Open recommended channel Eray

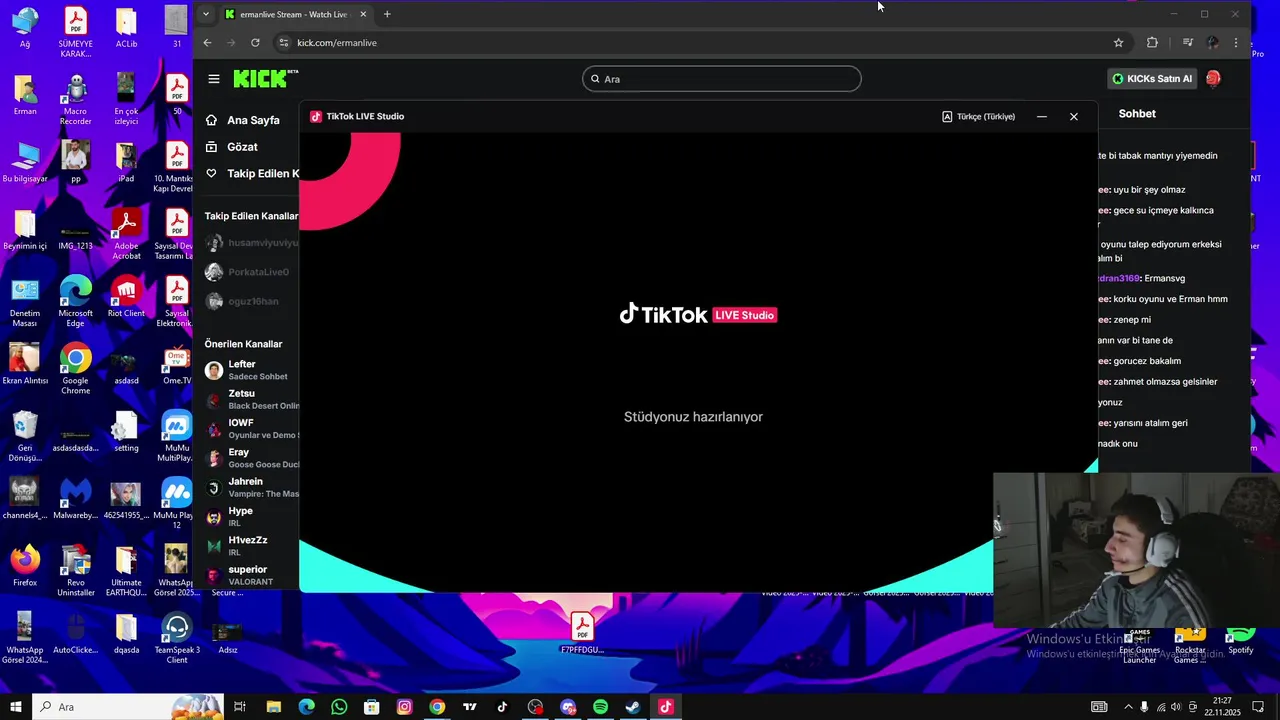[x=251, y=458]
